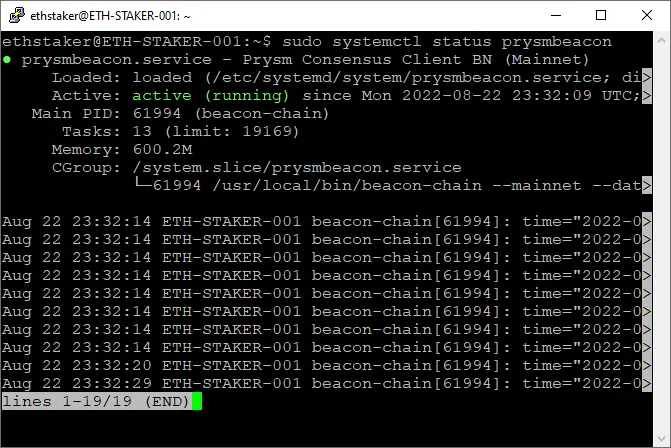Minimize the terminal window
This screenshot has height=448, width=671.
[x=556, y=15]
